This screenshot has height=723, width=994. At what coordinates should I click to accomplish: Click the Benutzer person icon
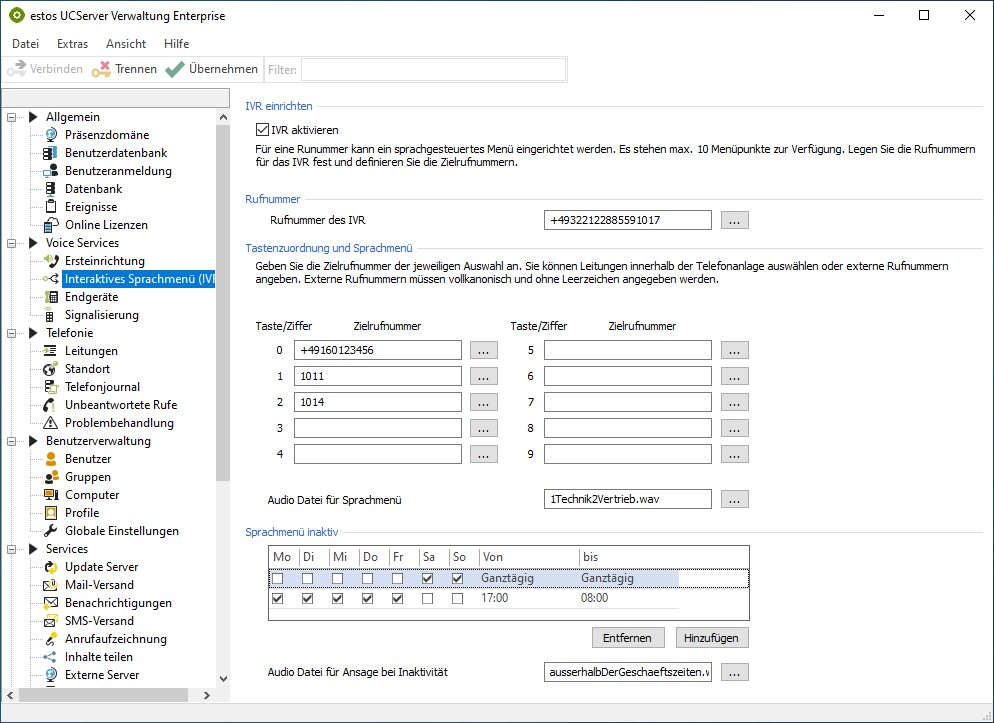pos(51,459)
